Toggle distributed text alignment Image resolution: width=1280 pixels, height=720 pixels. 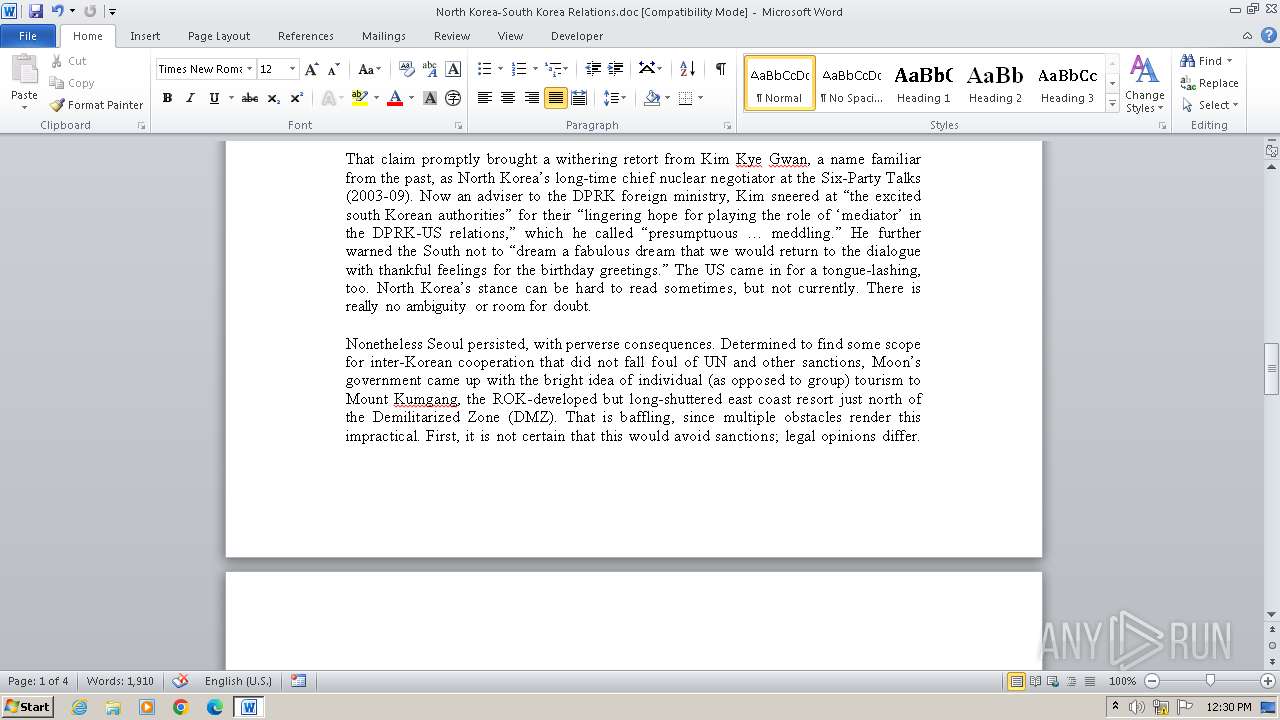pos(578,98)
